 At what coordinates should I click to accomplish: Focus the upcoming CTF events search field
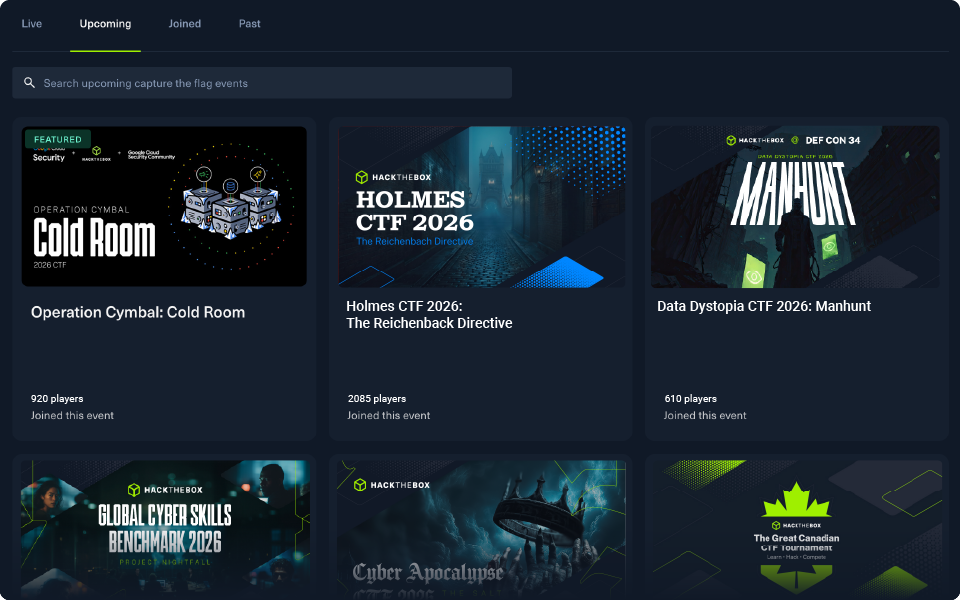point(262,83)
